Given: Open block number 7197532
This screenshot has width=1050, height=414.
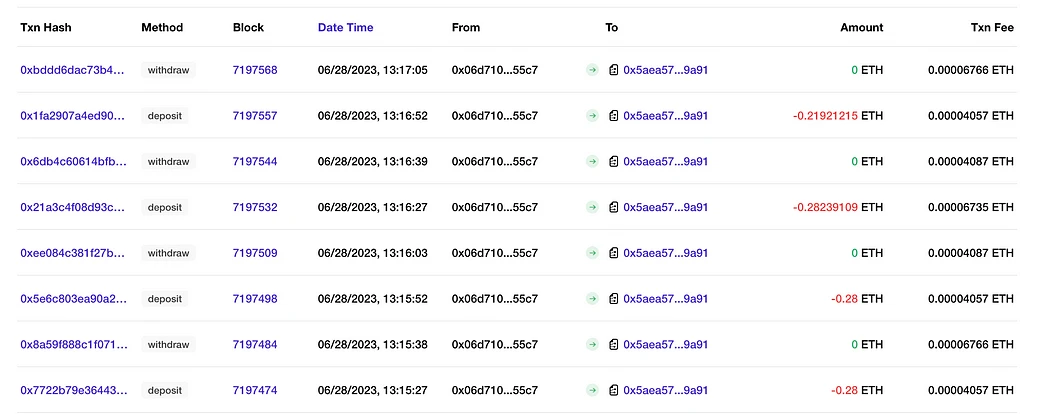Looking at the screenshot, I should click(254, 207).
